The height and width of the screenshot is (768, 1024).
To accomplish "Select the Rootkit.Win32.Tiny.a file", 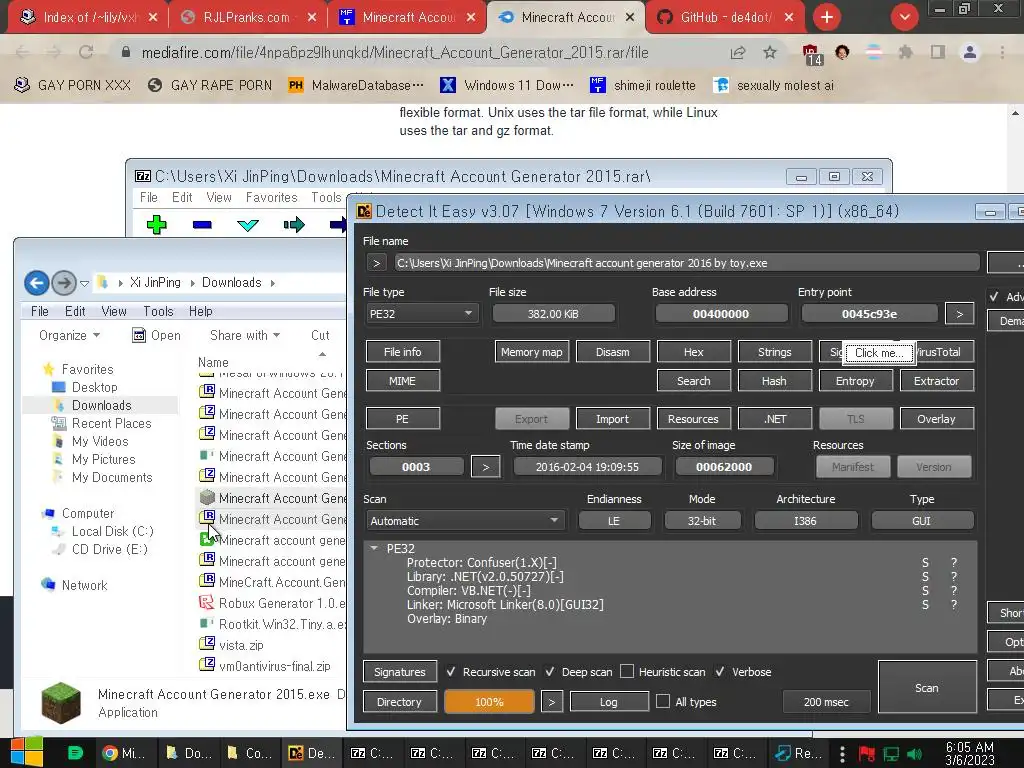I will (x=273, y=624).
